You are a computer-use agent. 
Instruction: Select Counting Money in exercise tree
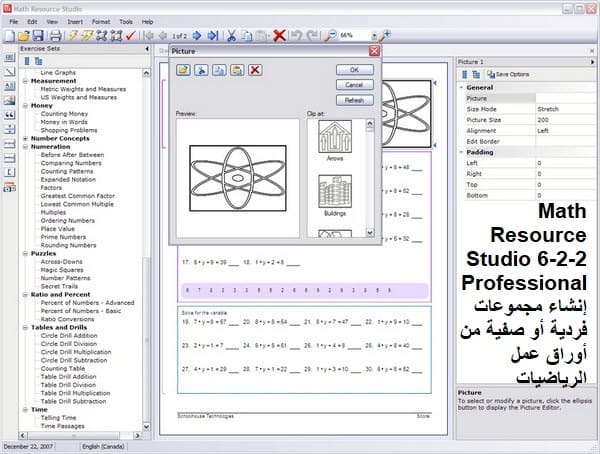point(64,114)
